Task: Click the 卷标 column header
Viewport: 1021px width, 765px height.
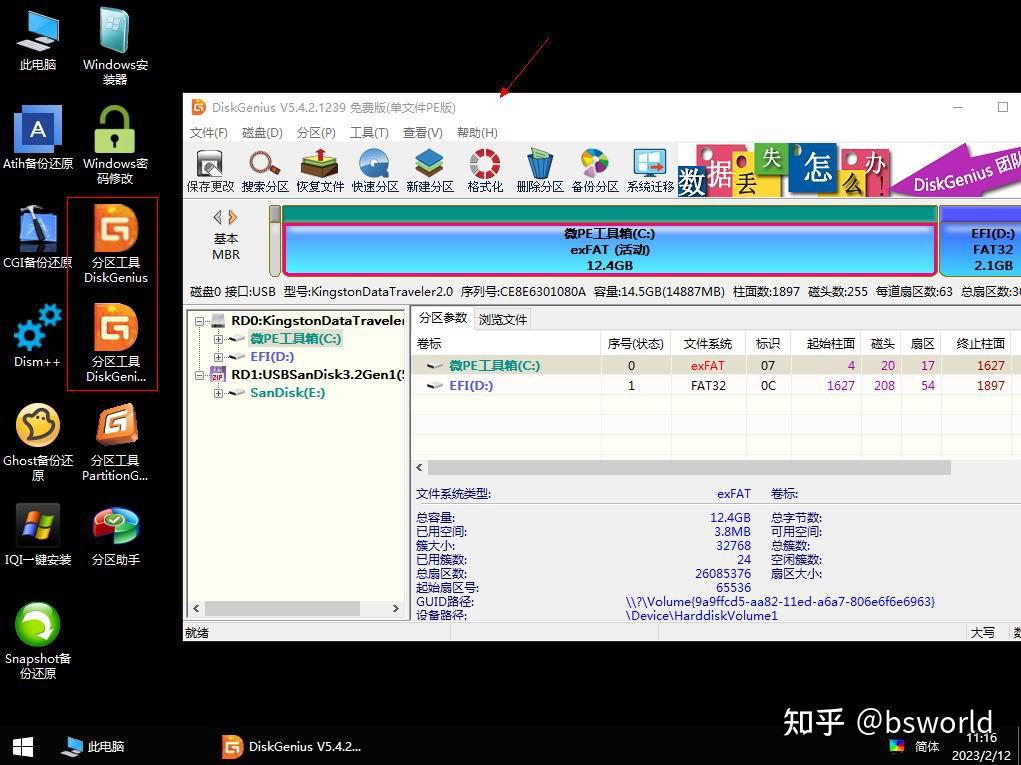Action: pos(506,343)
